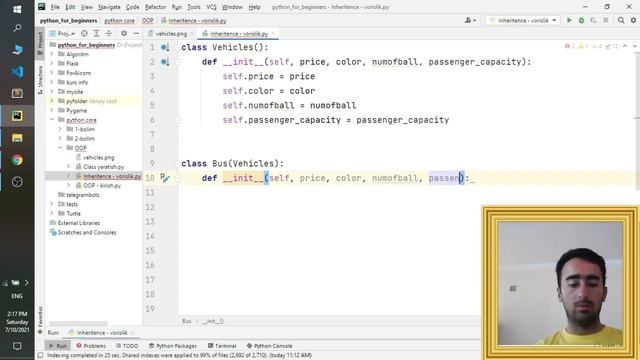Open the user account icon in toolbar
Viewport: 640px width, 360px height.
470,20
